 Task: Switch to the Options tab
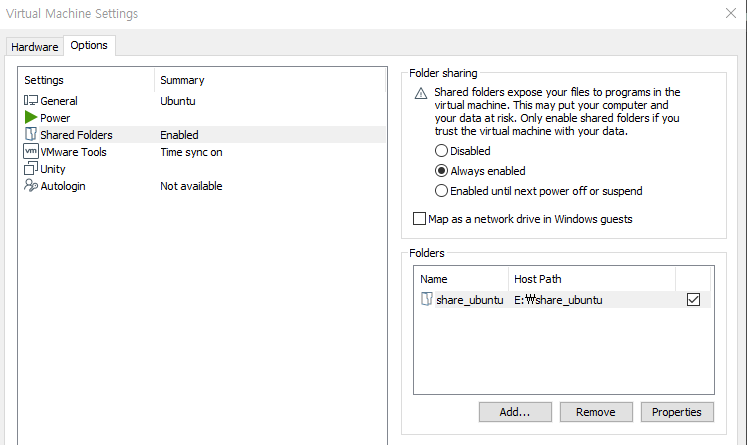(89, 45)
